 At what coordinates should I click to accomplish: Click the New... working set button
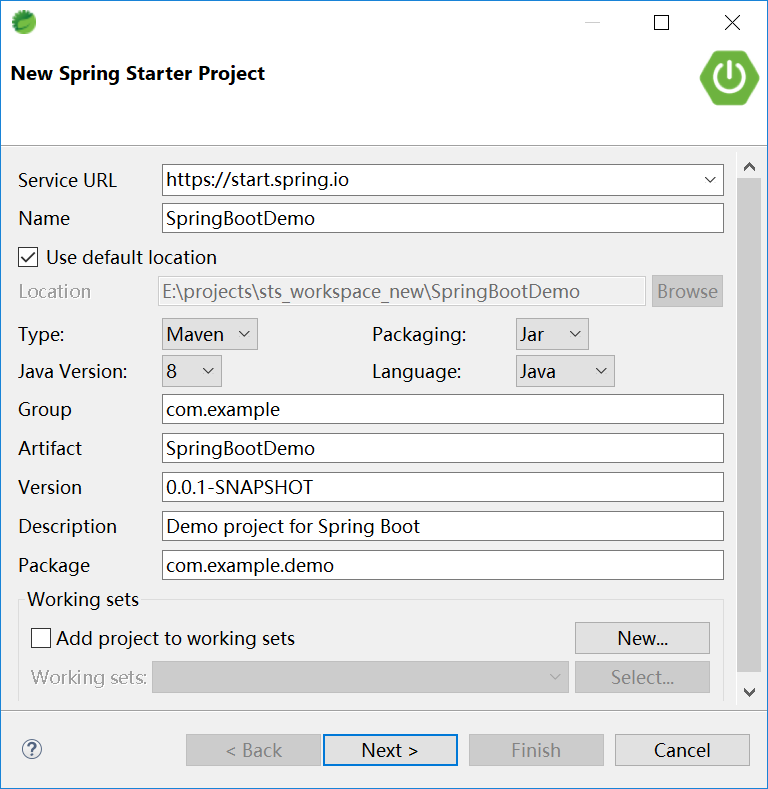coord(642,638)
